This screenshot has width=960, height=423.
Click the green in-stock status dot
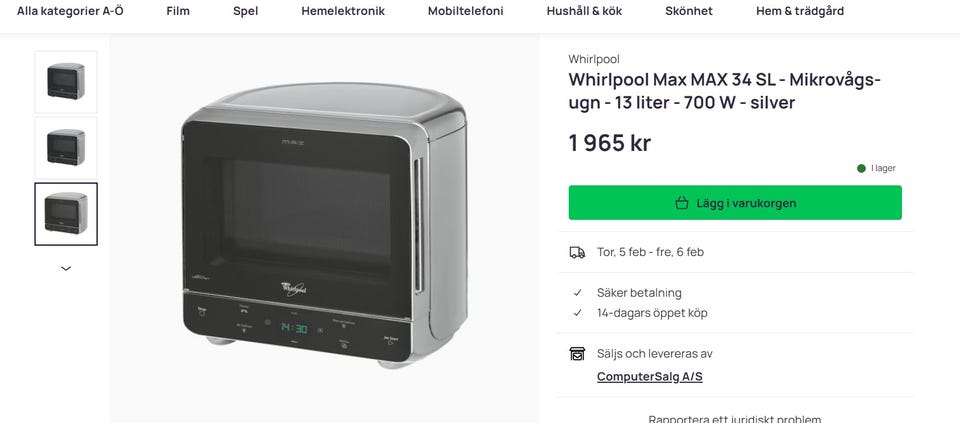pos(861,168)
